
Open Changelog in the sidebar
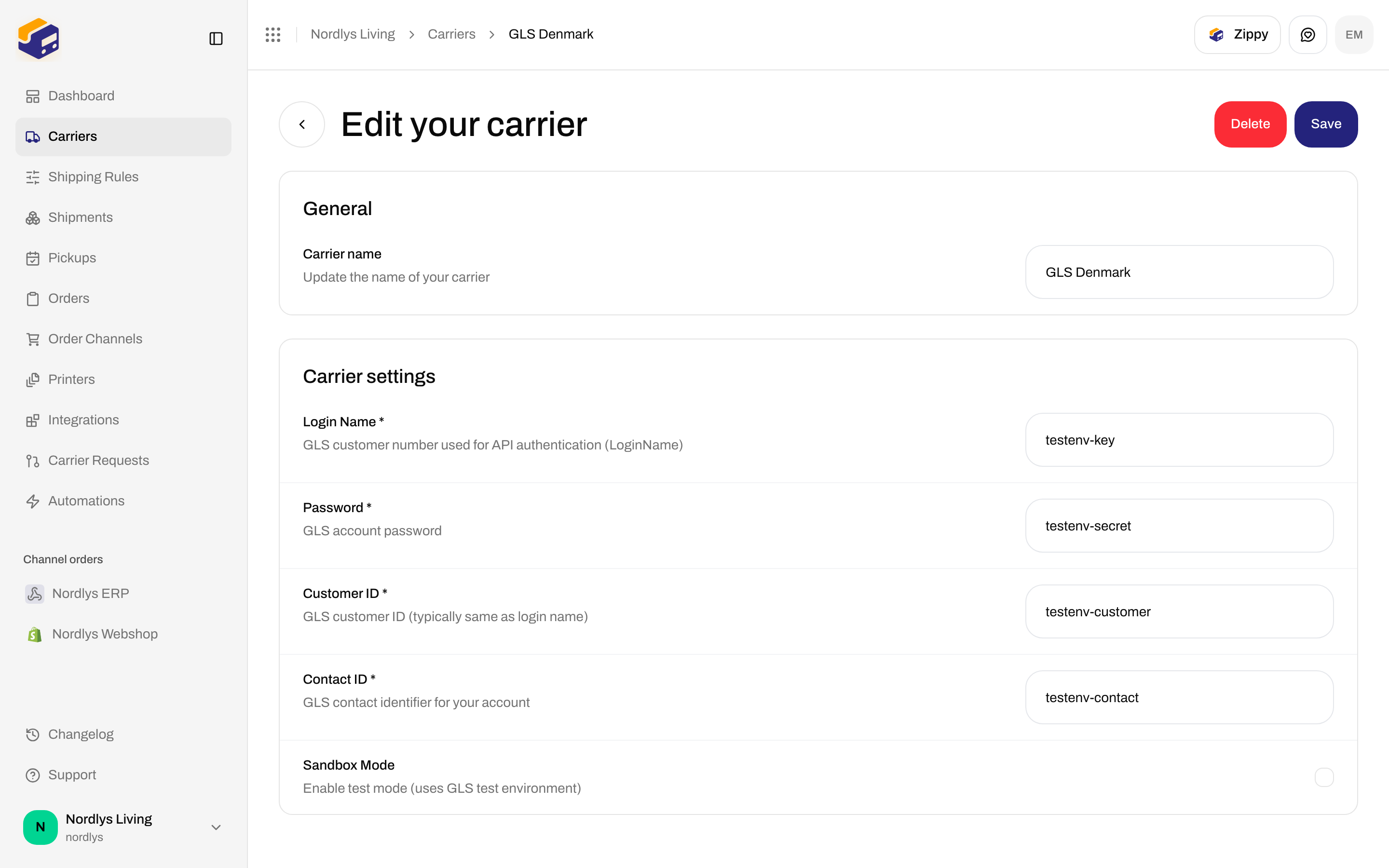pos(123,734)
